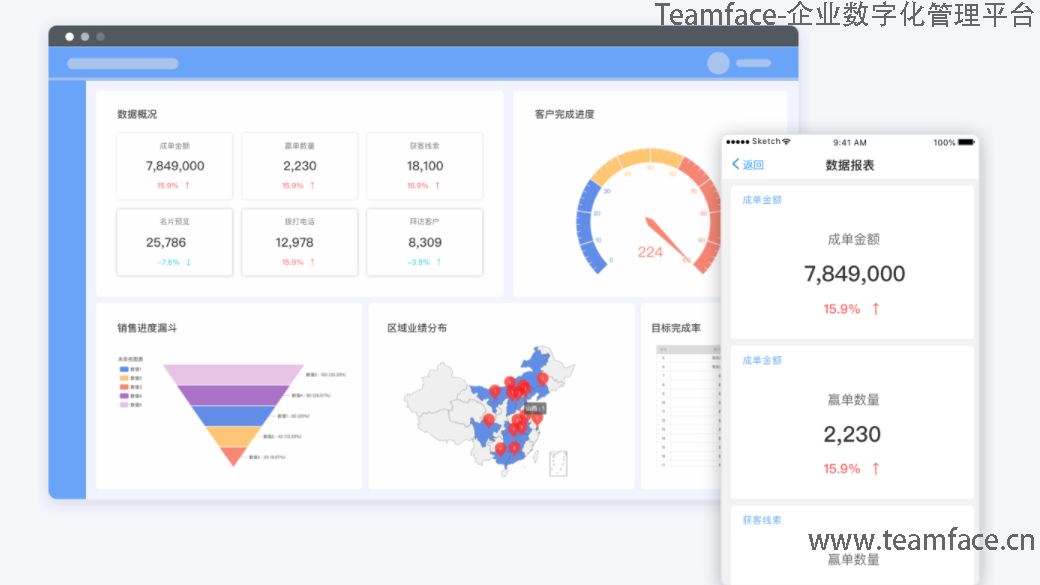Click the 目标完成率 panel title
Screen dimensions: 1040x585
click(x=676, y=328)
